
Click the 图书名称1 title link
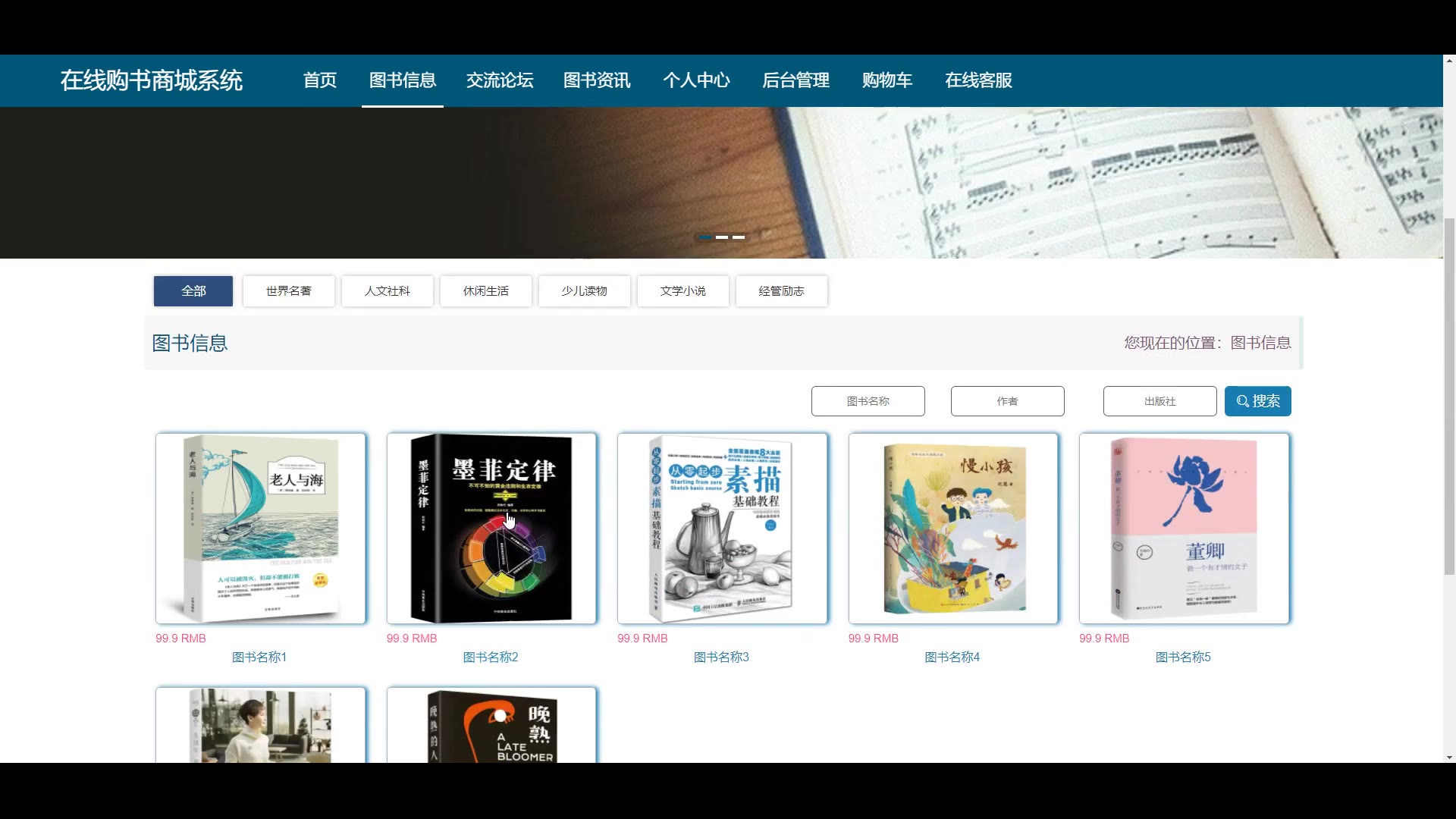coord(259,657)
